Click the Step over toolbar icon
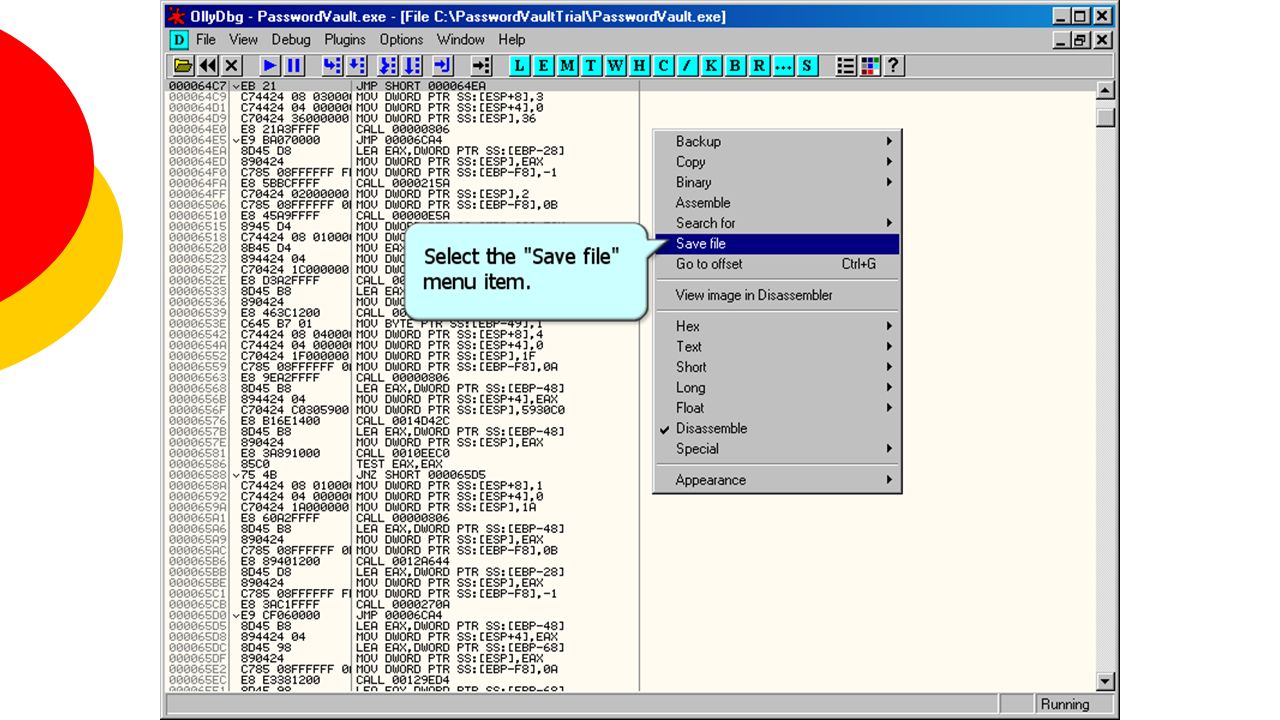The height and width of the screenshot is (720, 1280). tap(356, 66)
